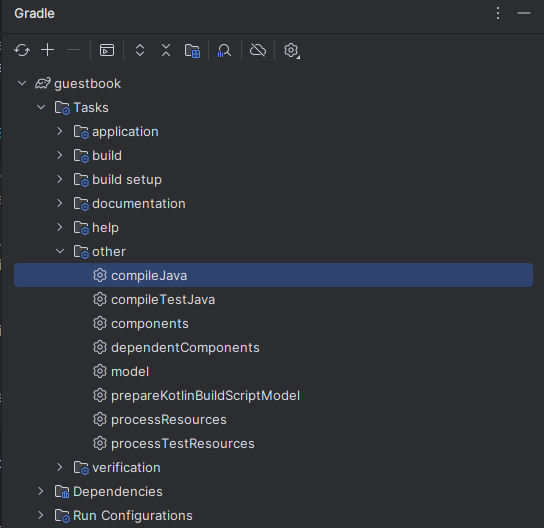
Task: Toggle Offline Mode cloud icon
Action: [258, 50]
